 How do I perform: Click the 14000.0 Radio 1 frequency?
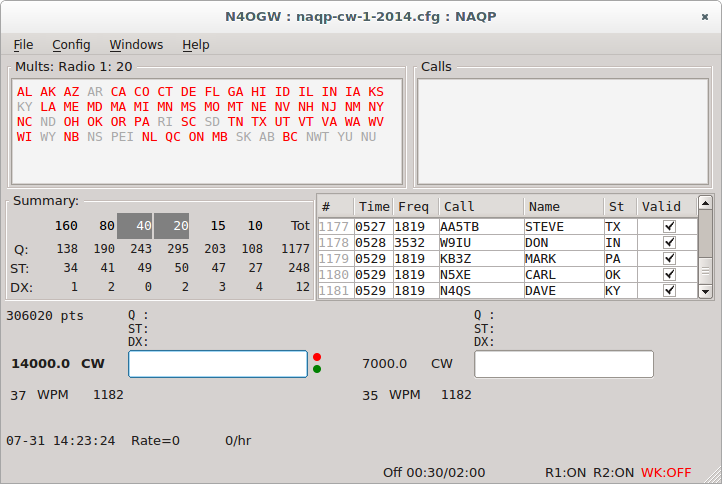click(41, 364)
